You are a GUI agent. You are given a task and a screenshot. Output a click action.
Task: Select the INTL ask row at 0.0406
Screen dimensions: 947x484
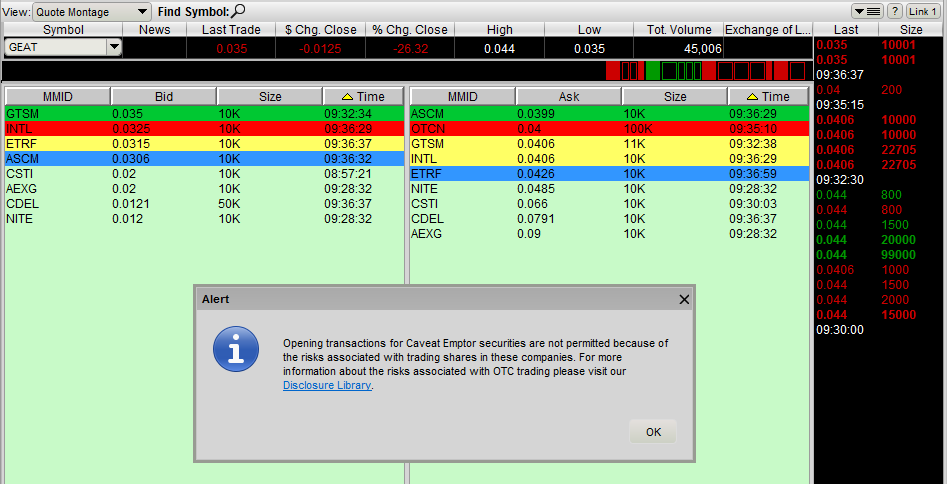[609, 159]
